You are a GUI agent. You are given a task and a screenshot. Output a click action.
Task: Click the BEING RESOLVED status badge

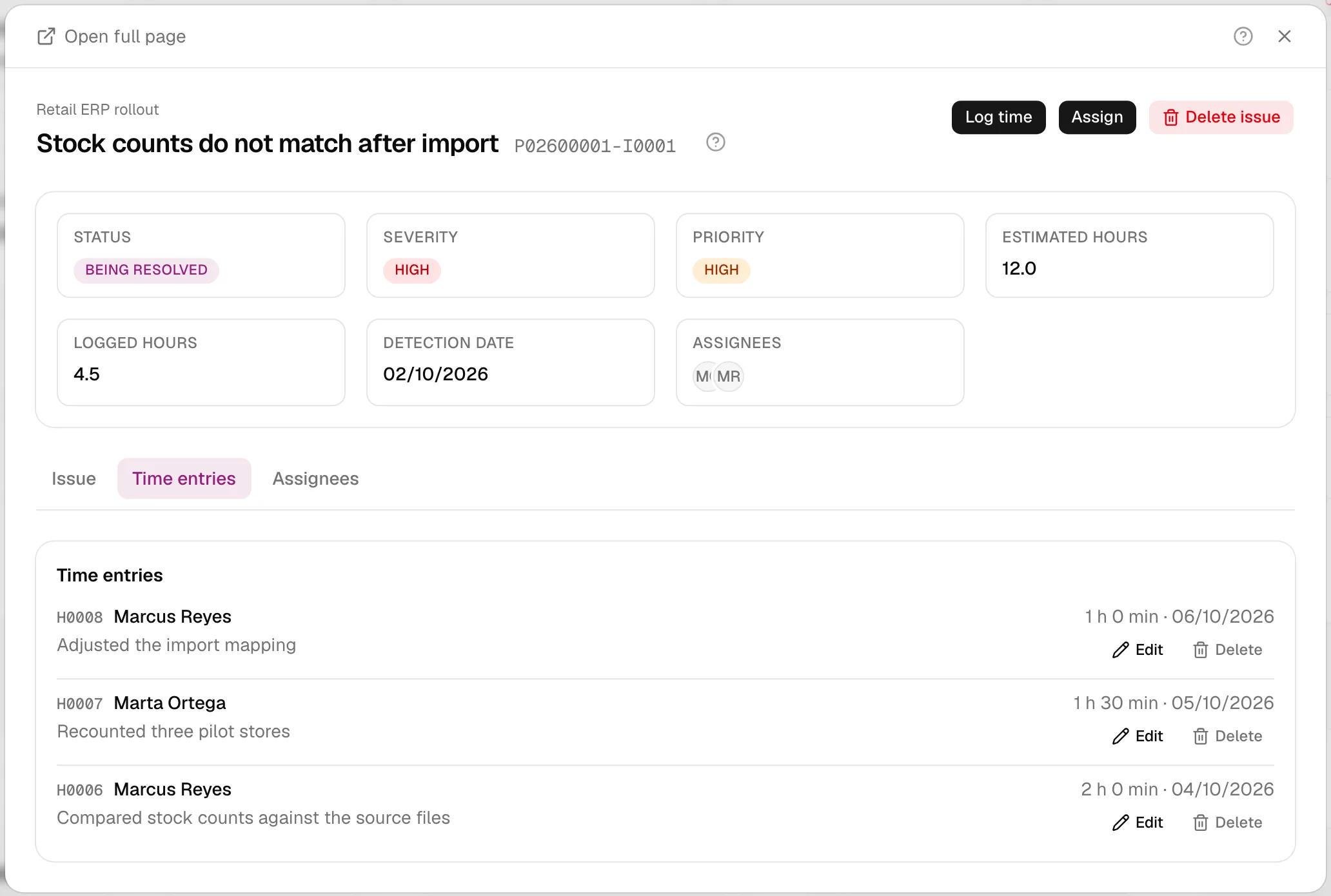click(x=146, y=270)
